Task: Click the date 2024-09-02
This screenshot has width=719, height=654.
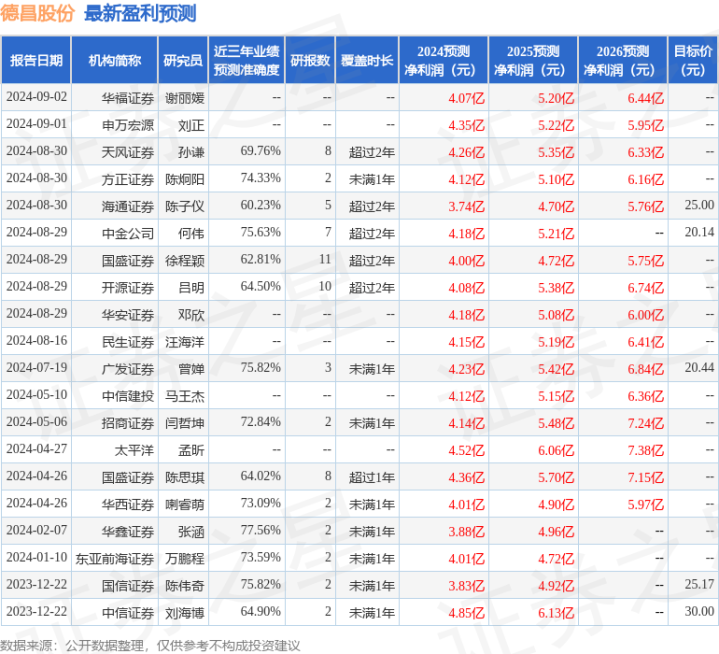Action: click(x=37, y=97)
